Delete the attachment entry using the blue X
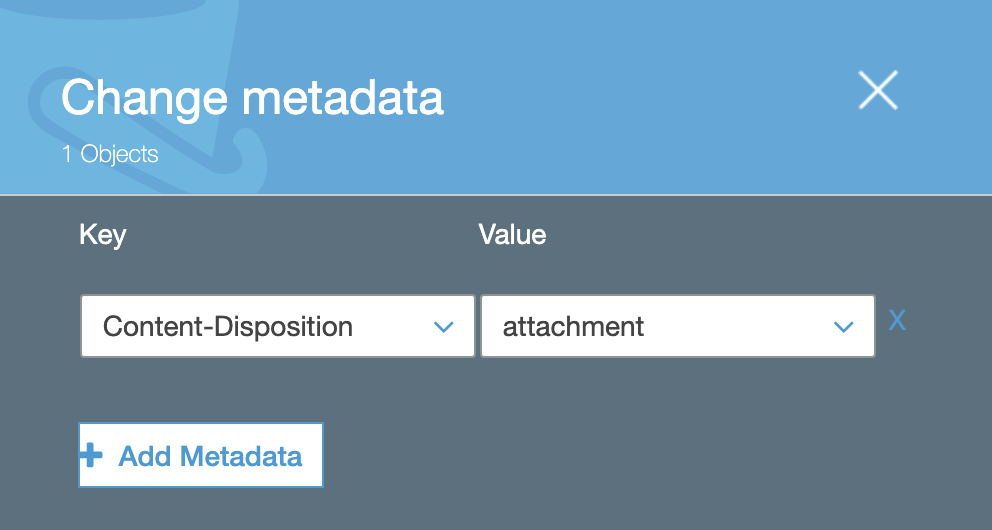 point(897,321)
